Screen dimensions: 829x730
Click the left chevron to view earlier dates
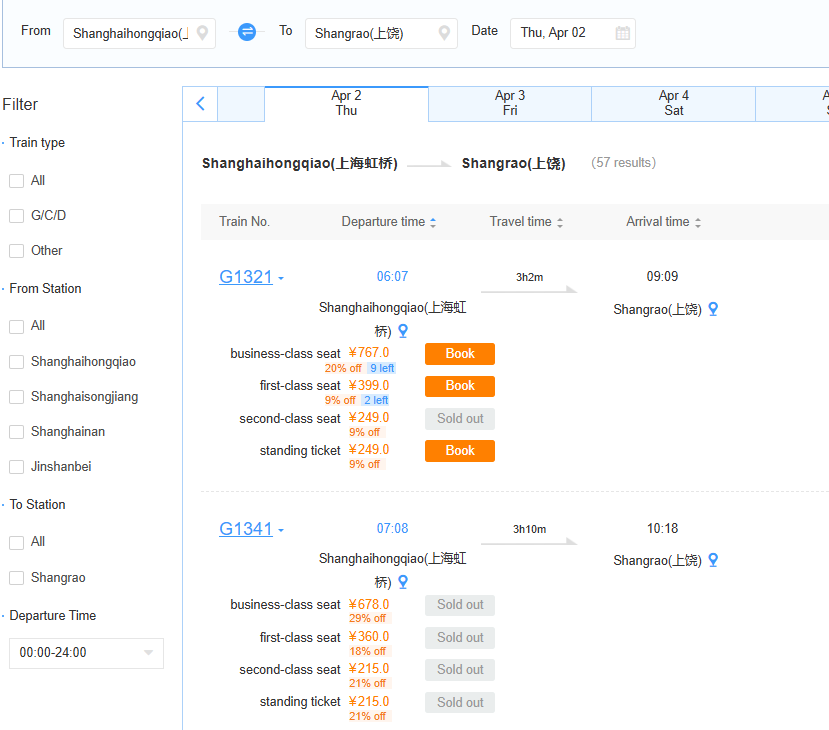(x=201, y=104)
